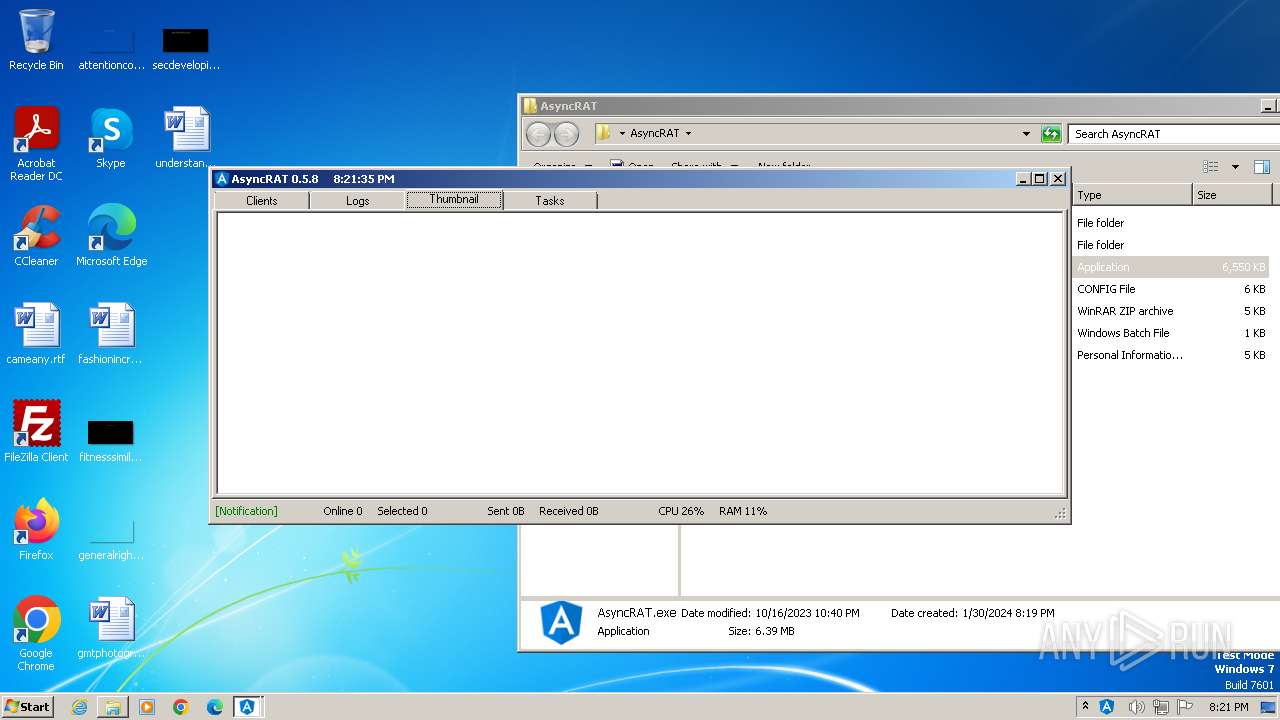Image resolution: width=1280 pixels, height=720 pixels.
Task: Switch to the Clients tab
Action: tap(262, 201)
